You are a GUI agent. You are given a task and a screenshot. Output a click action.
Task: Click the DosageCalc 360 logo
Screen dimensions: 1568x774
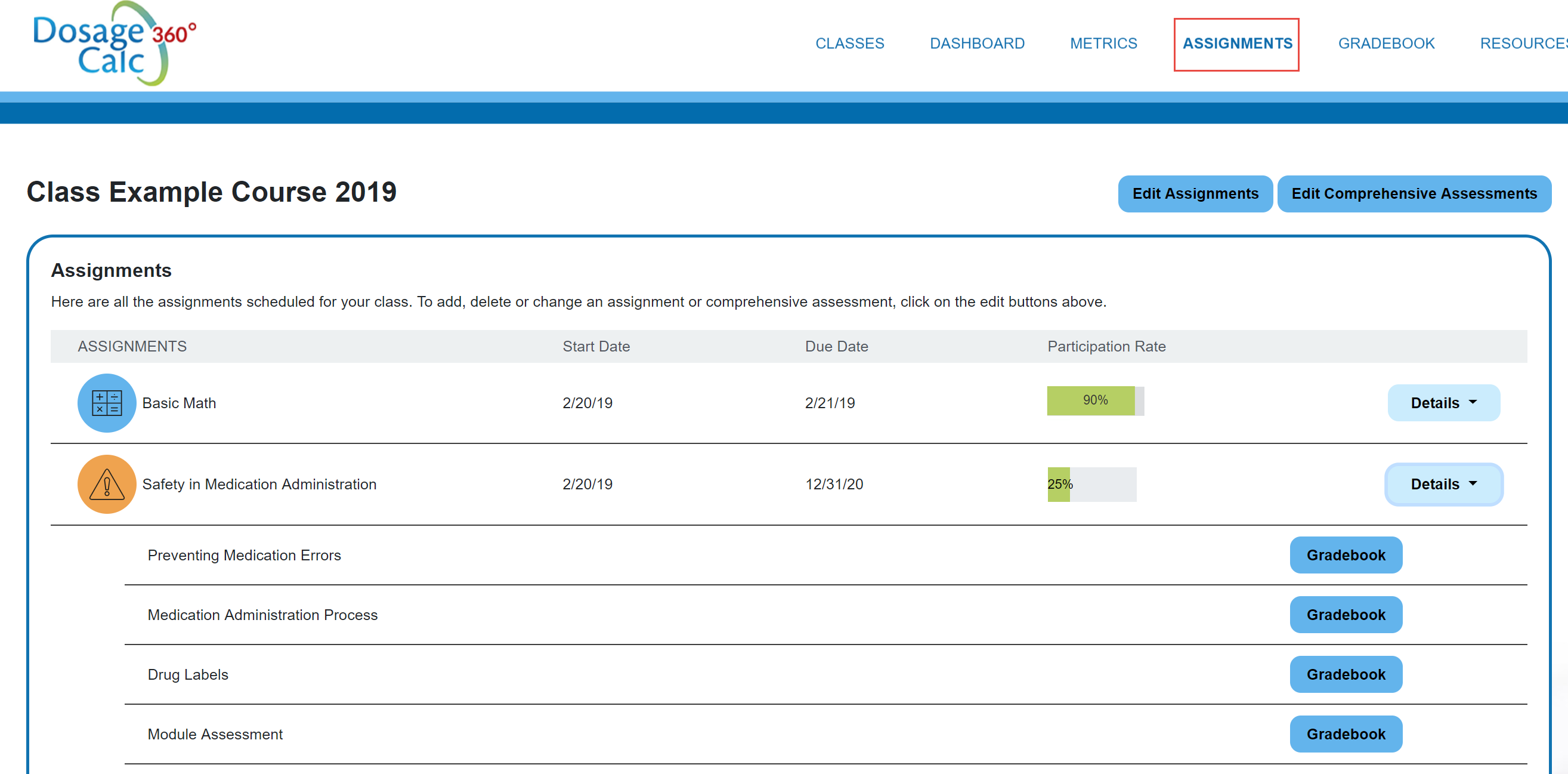click(114, 44)
